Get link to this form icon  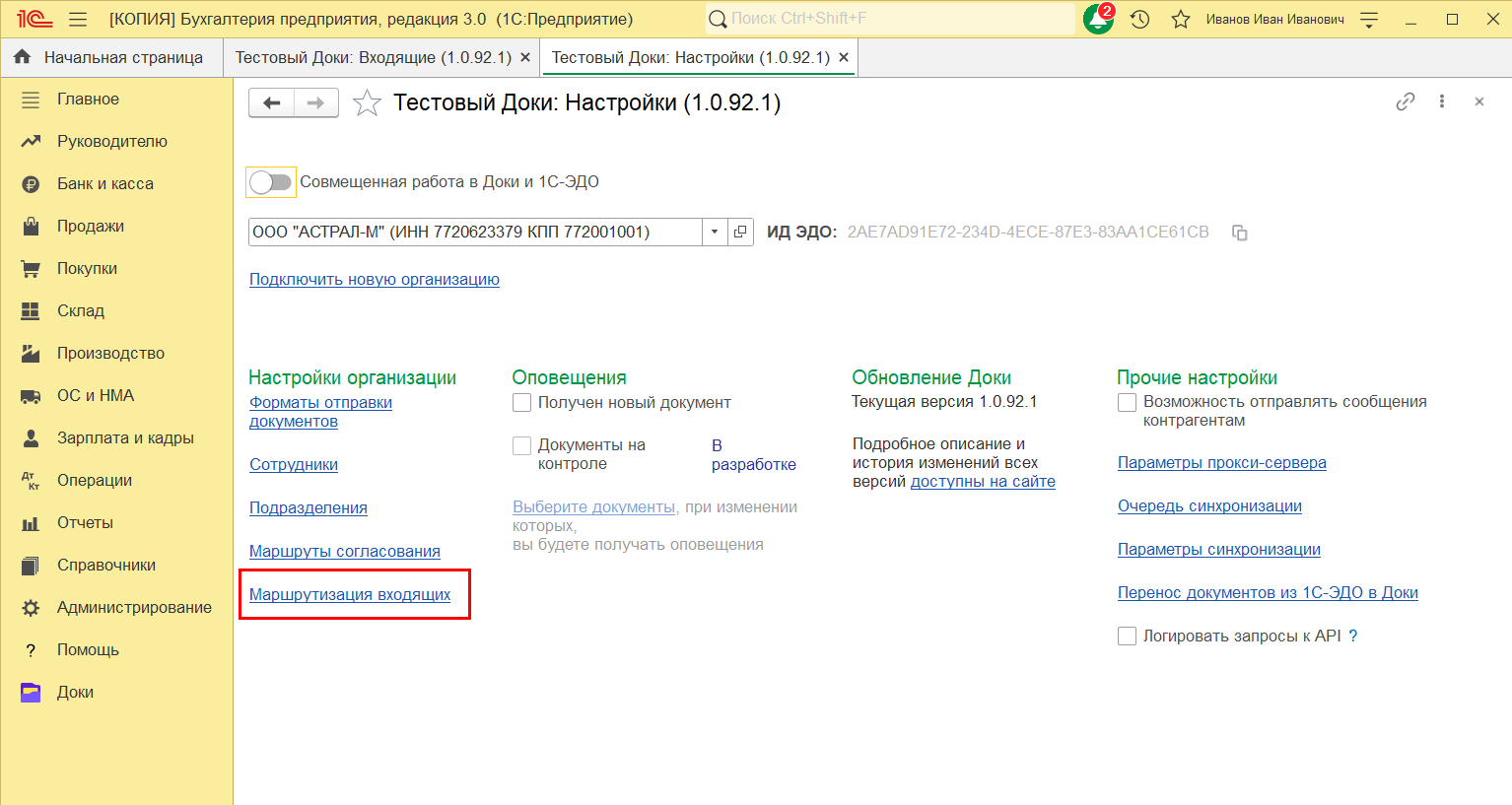(x=1406, y=101)
